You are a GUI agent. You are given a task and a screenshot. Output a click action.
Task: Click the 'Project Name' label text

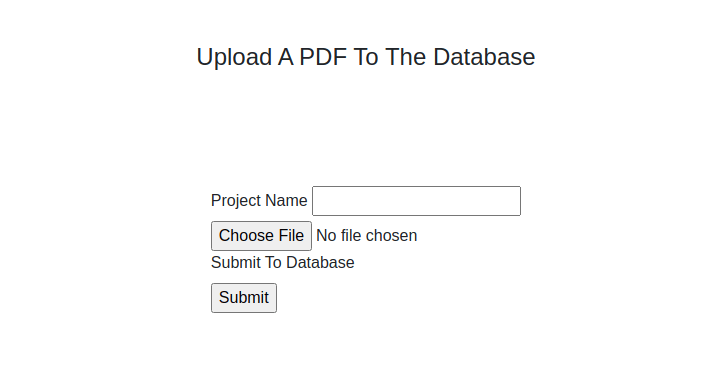259,201
